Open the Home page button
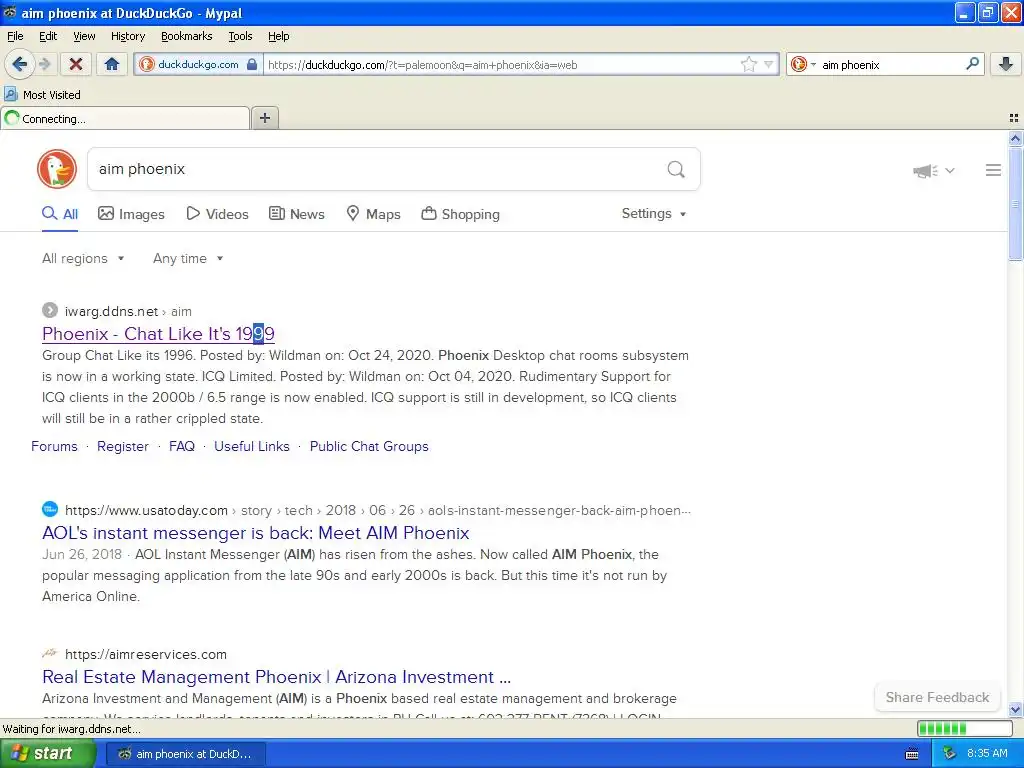The width and height of the screenshot is (1024, 768). coord(112,64)
